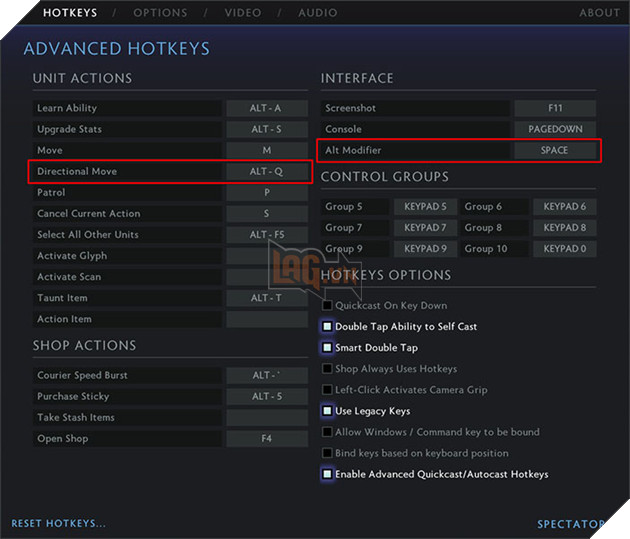This screenshot has height=539, width=630.
Task: Change Directional Move binding ALT - Q
Action: tap(267, 172)
